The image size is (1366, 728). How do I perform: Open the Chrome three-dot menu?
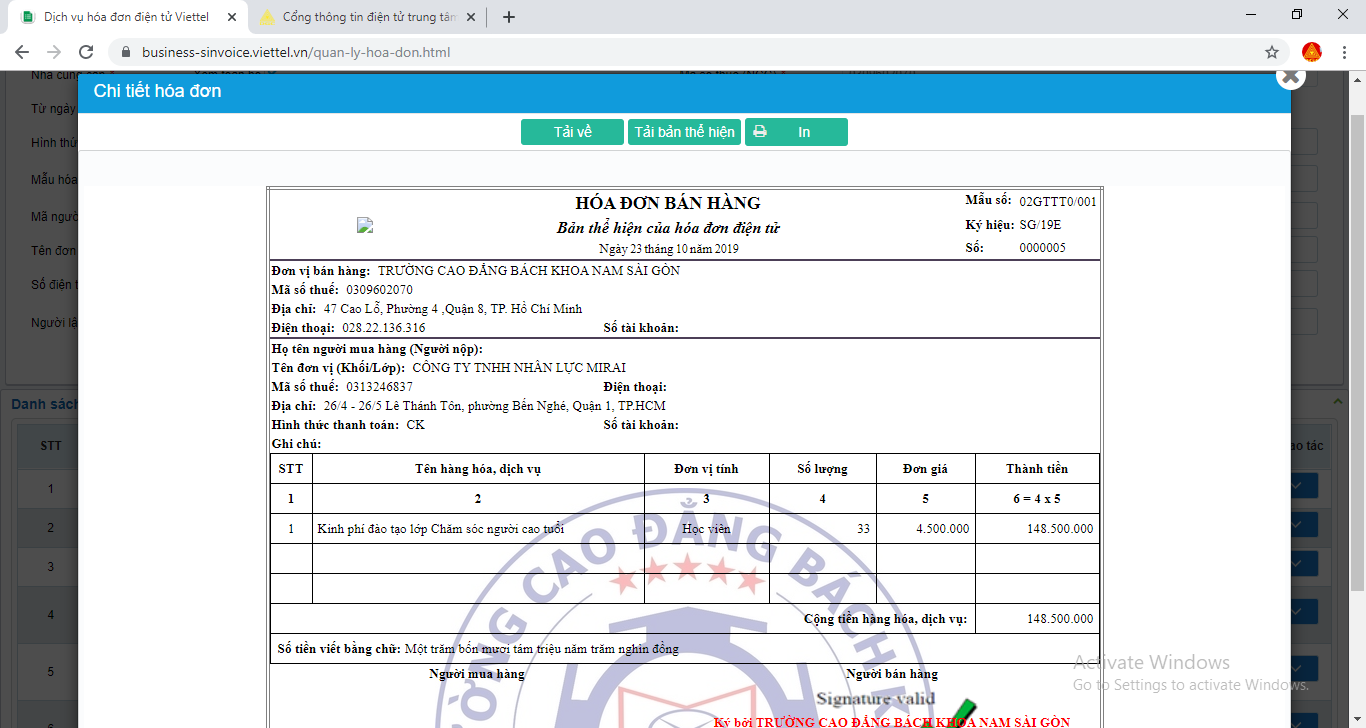pyautogui.click(x=1345, y=52)
